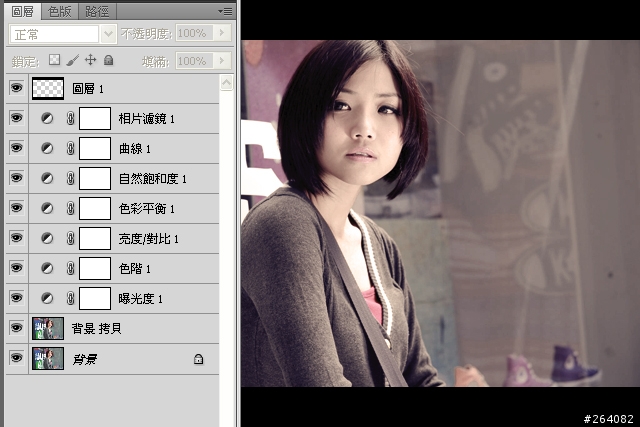Toggle lock transparent pixels icon
640x427 pixels.
pos(54,60)
